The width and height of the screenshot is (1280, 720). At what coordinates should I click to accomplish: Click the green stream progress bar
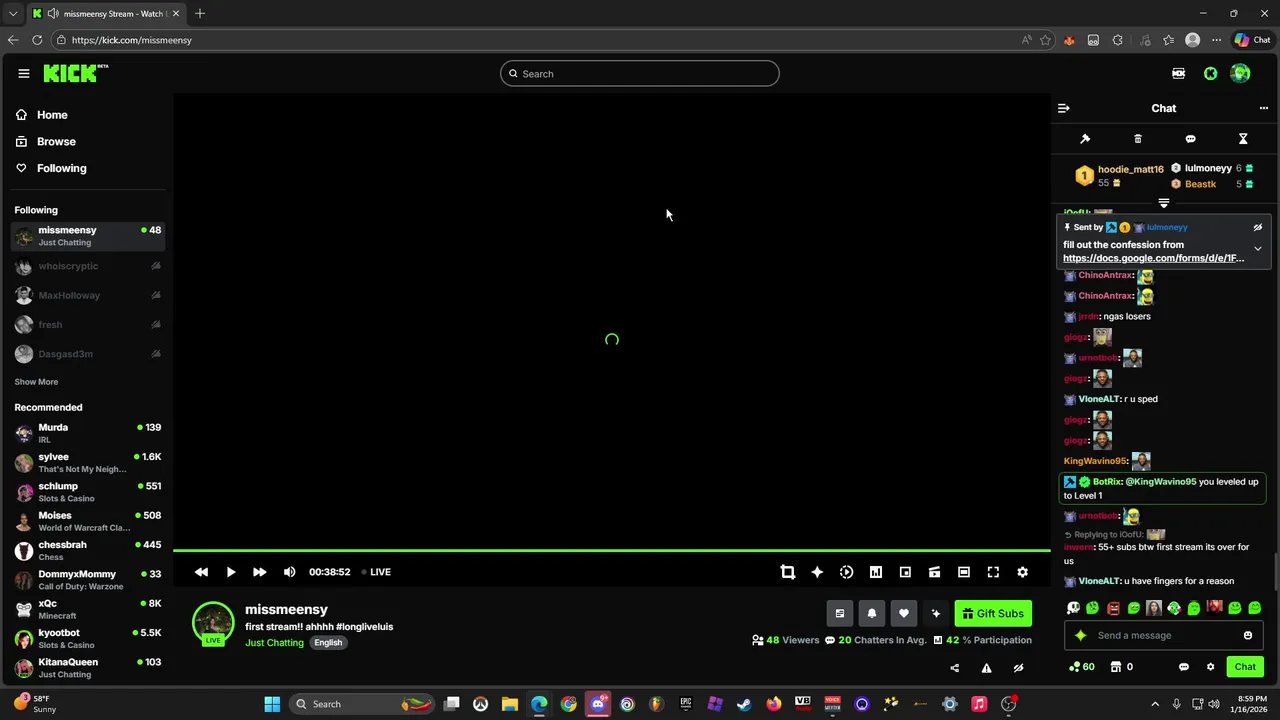click(x=611, y=551)
